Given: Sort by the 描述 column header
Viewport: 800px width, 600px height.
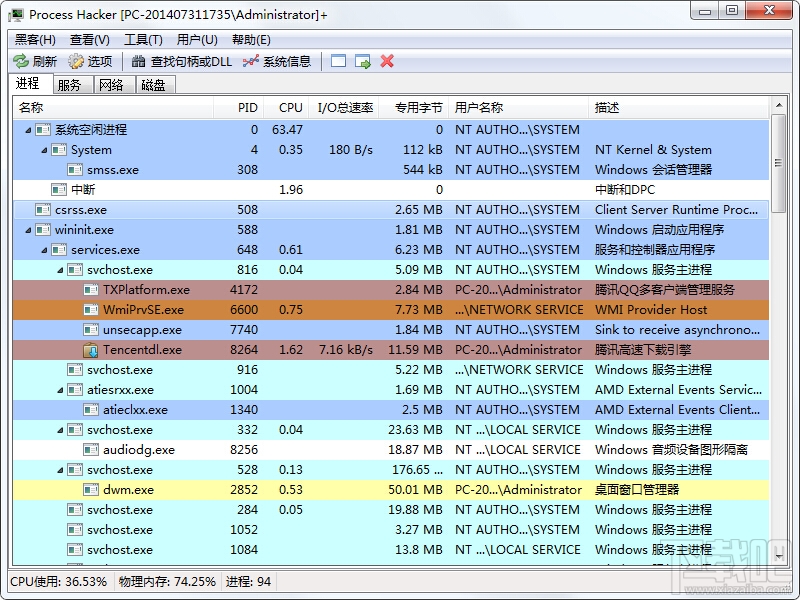Looking at the screenshot, I should 679,108.
